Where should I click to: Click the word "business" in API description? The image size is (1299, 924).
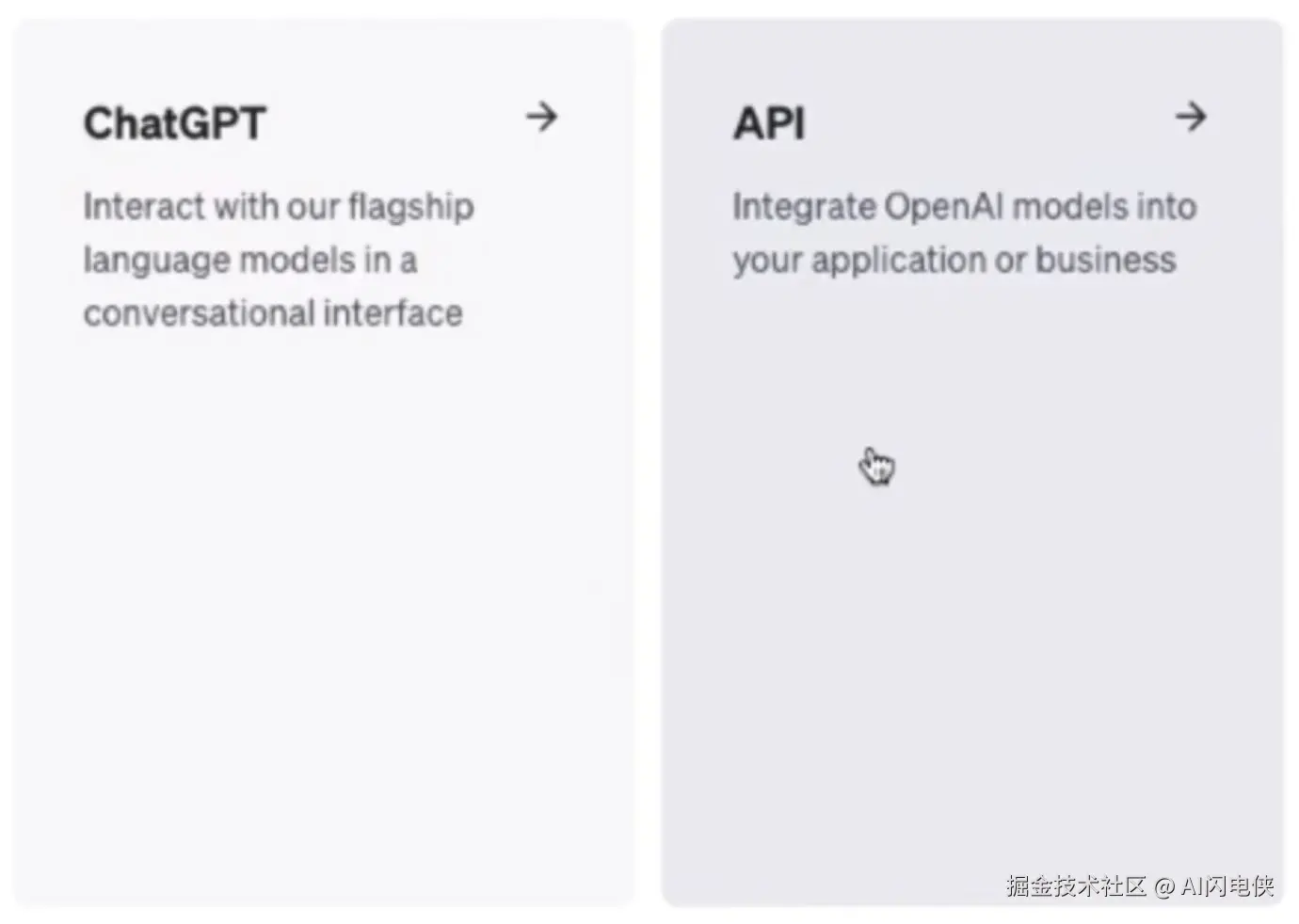click(1105, 261)
